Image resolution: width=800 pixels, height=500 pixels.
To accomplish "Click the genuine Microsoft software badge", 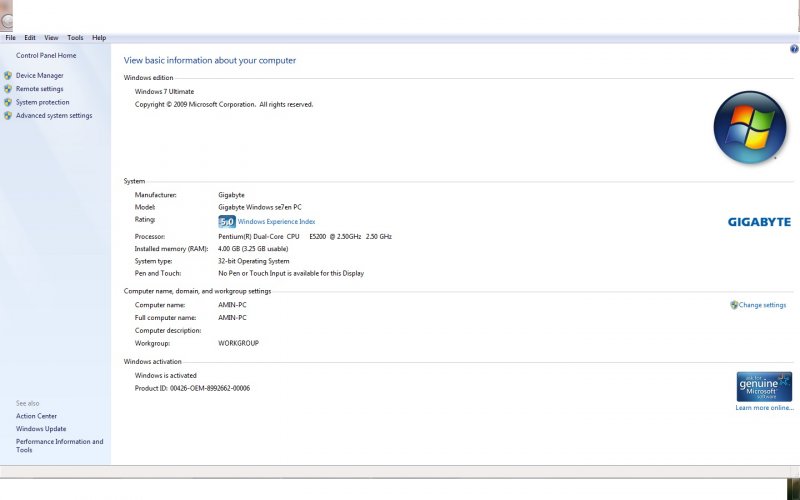I will click(764, 387).
